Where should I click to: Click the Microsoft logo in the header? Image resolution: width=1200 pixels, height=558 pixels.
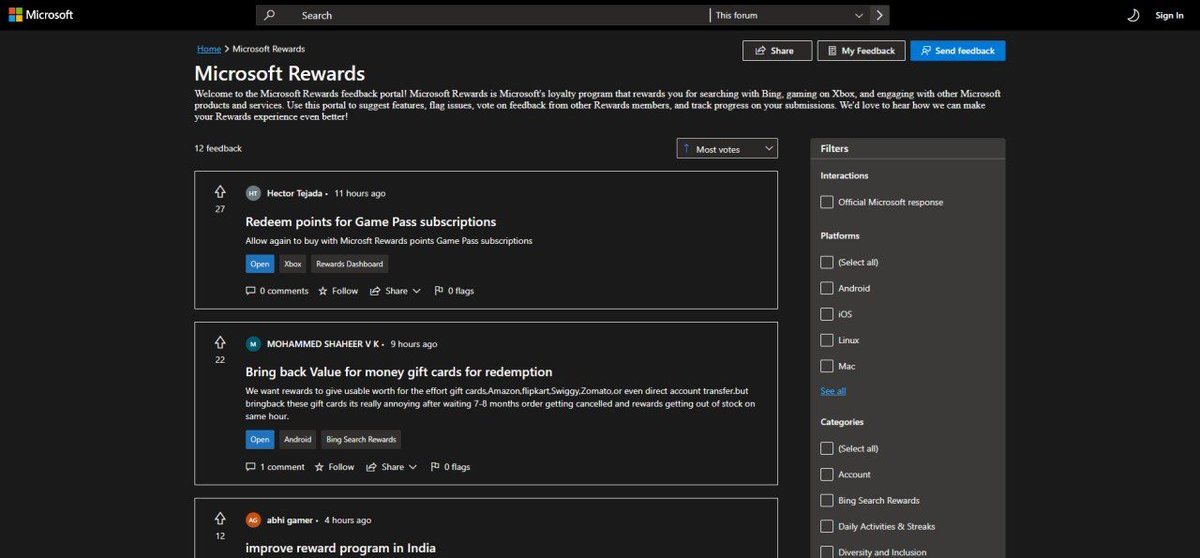tap(39, 15)
